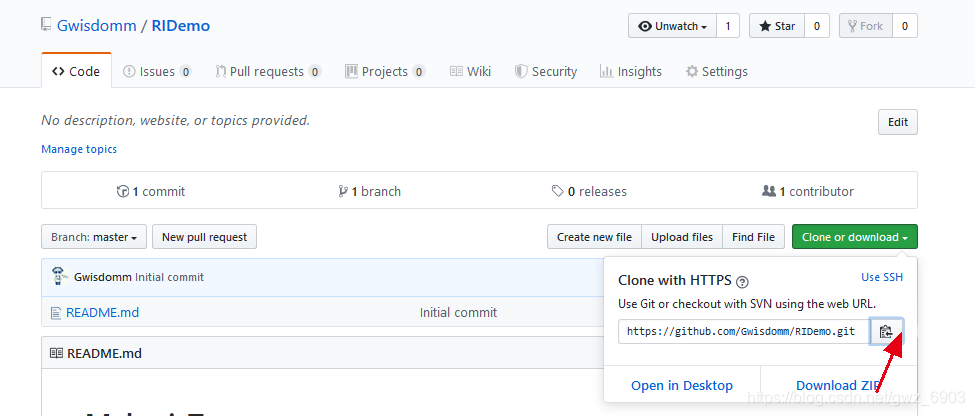Click the watchers count 1

click(728, 26)
